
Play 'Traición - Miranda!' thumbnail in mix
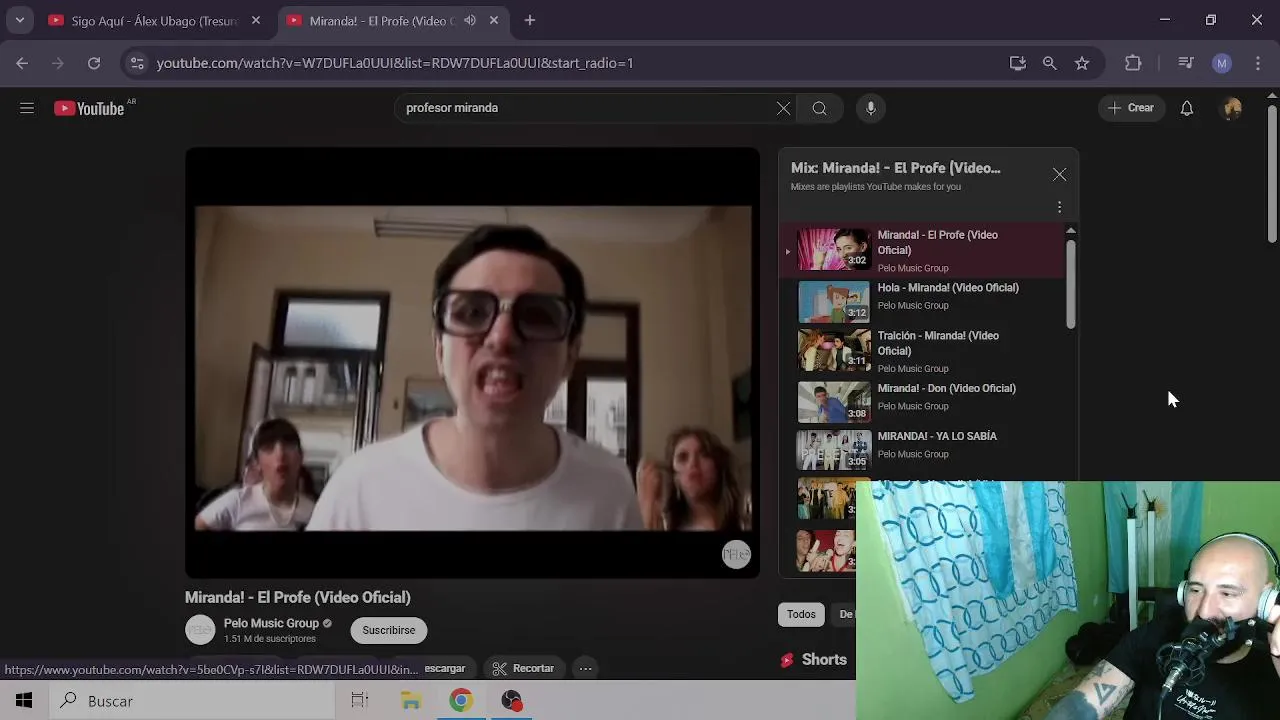[x=834, y=349]
